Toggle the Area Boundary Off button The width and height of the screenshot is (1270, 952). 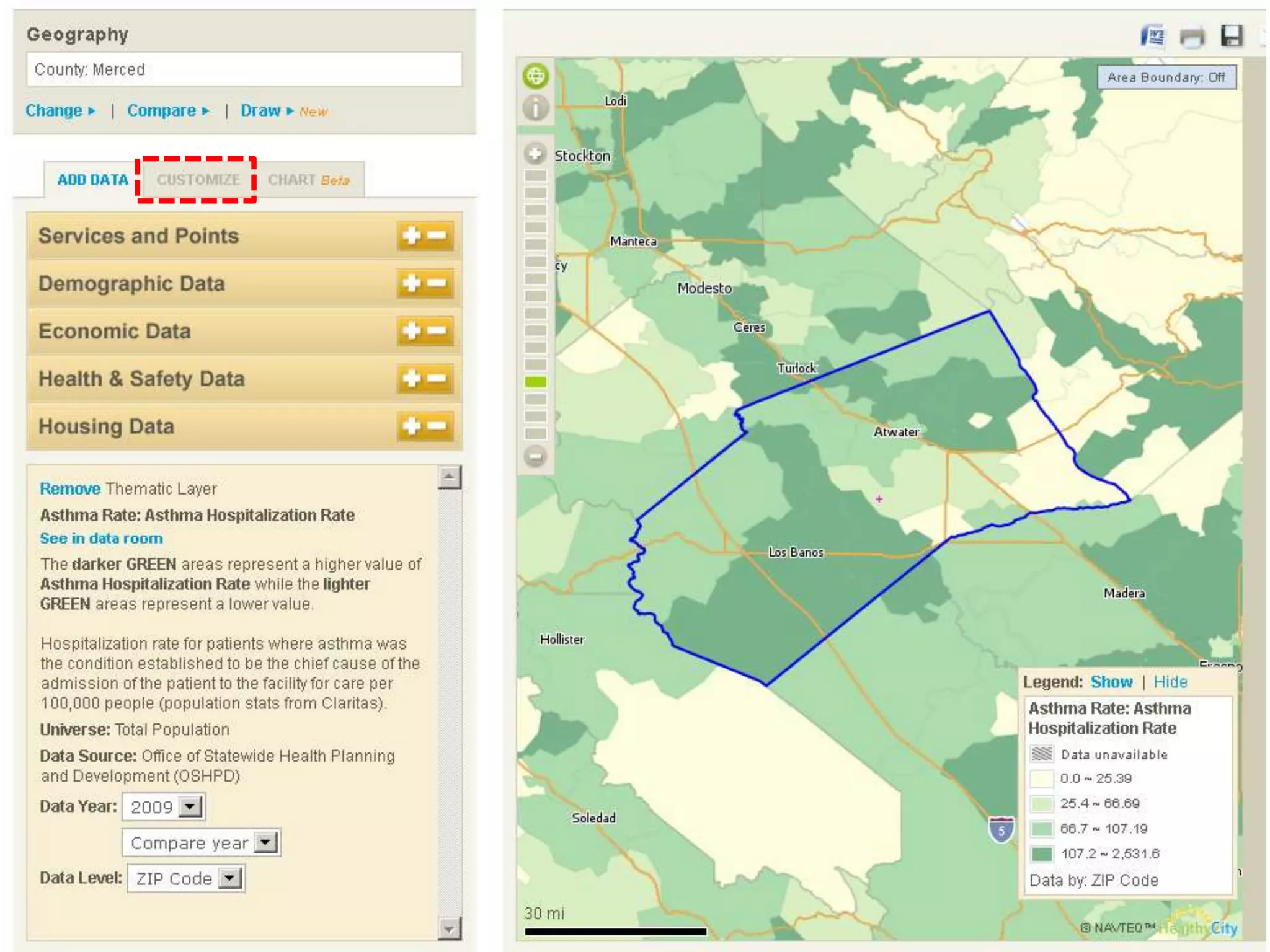coord(1166,77)
